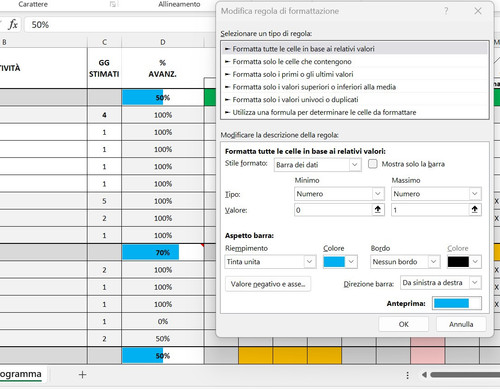500x389 pixels.
Task: Select Formatta solo le celle che contengono
Action: pos(354,62)
